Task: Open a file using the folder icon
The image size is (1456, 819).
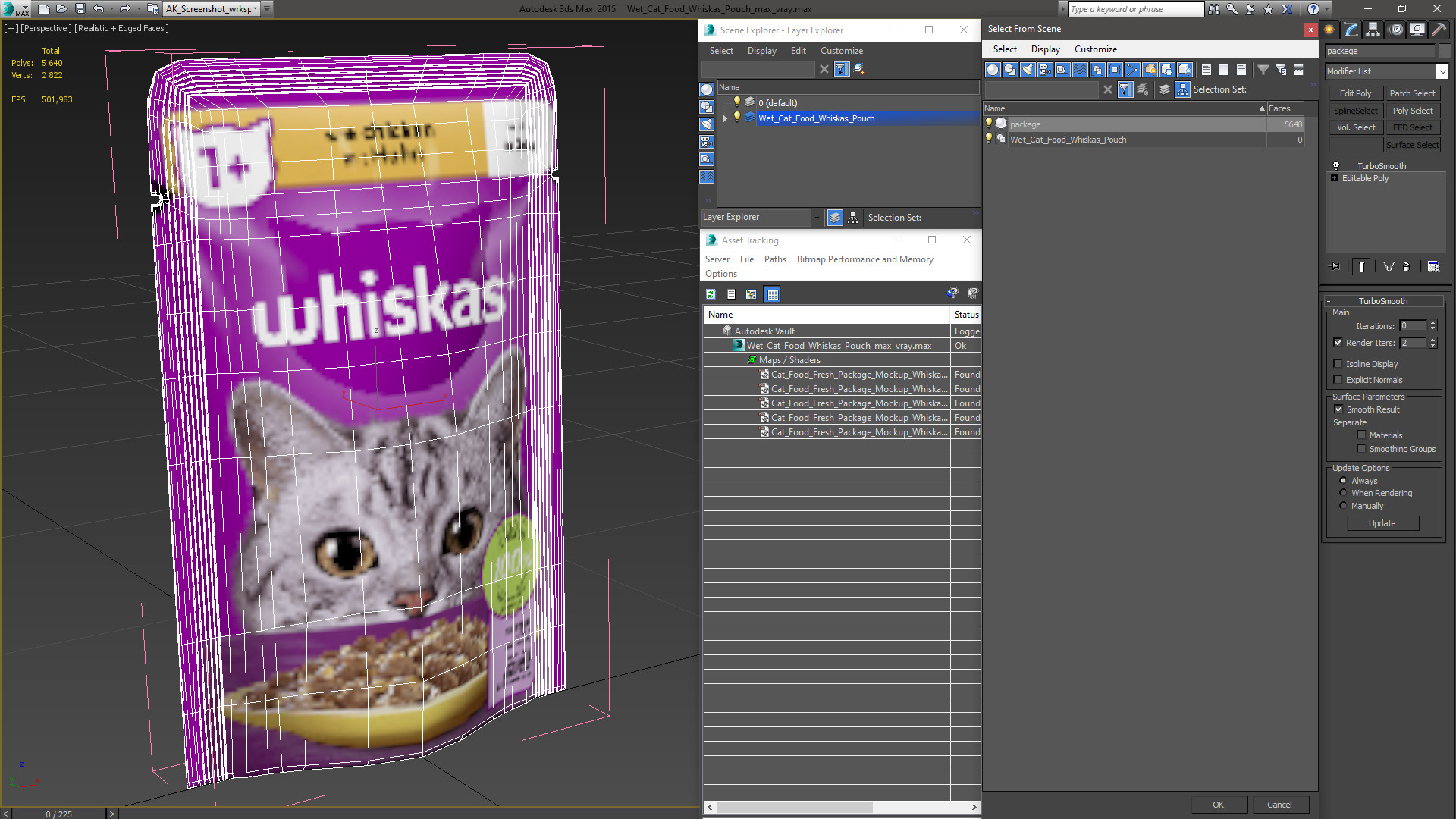Action: pos(62,9)
